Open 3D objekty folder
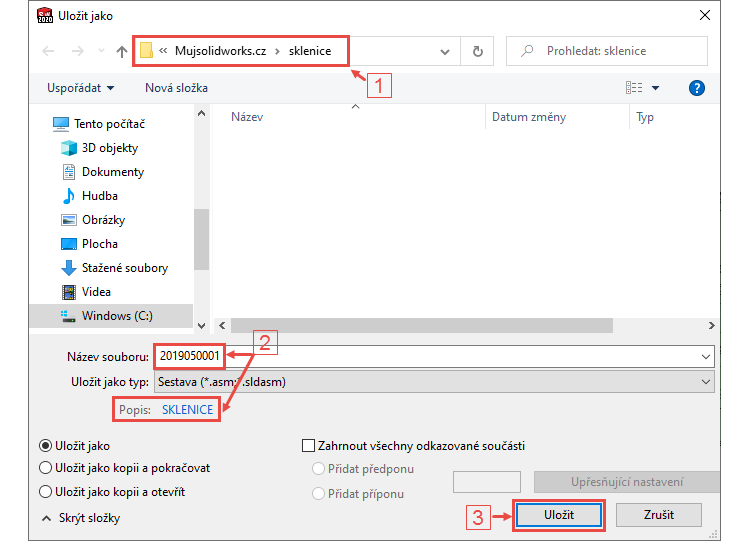750x541 pixels. [x=110, y=148]
